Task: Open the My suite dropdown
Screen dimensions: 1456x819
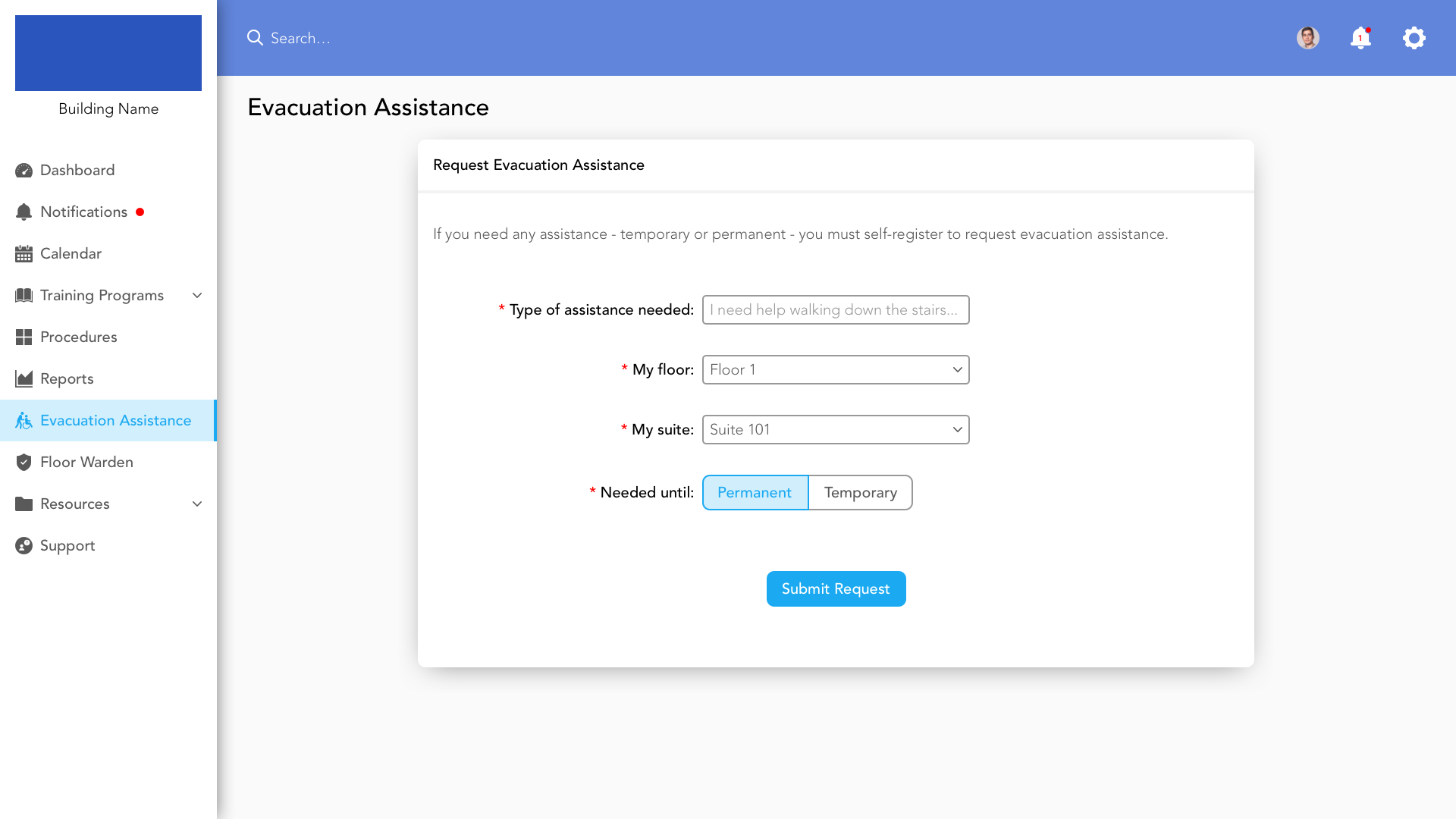Action: pos(835,430)
